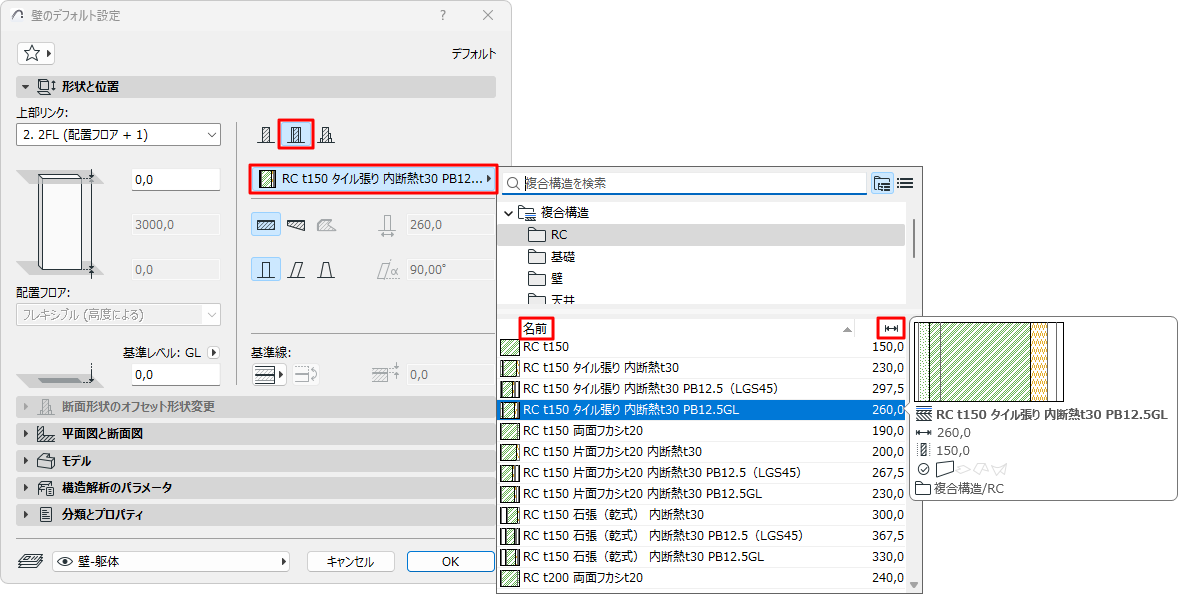The height and width of the screenshot is (594, 1178).
Task: Collapse the 複合構造 tree root
Action: (x=509, y=213)
